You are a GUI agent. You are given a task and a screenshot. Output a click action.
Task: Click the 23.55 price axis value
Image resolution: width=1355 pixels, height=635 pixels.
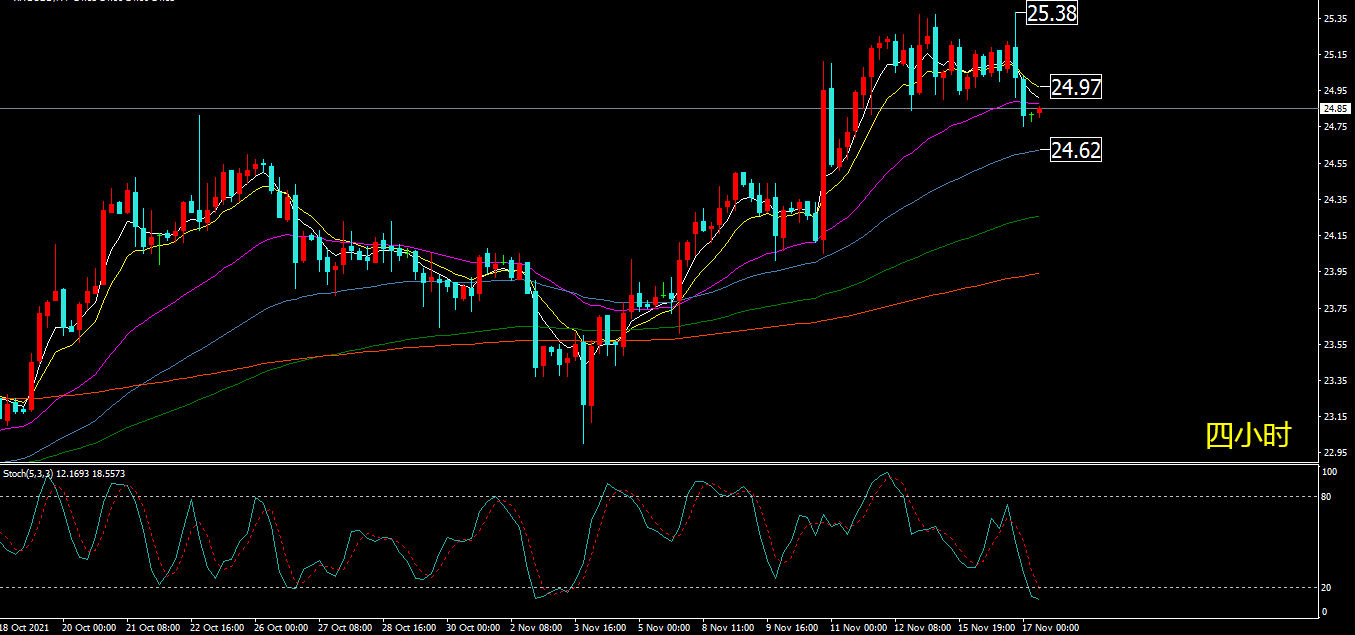tap(1336, 344)
